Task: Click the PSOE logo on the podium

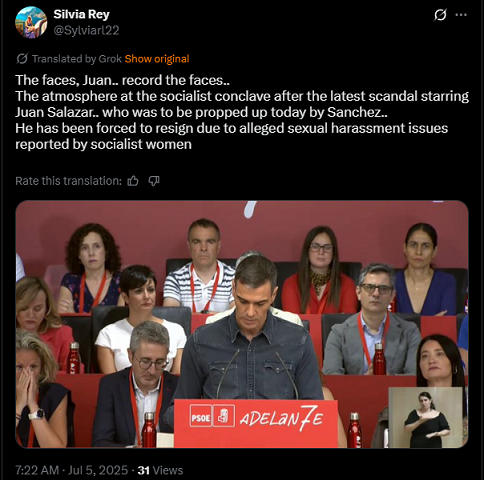Action: coord(212,415)
